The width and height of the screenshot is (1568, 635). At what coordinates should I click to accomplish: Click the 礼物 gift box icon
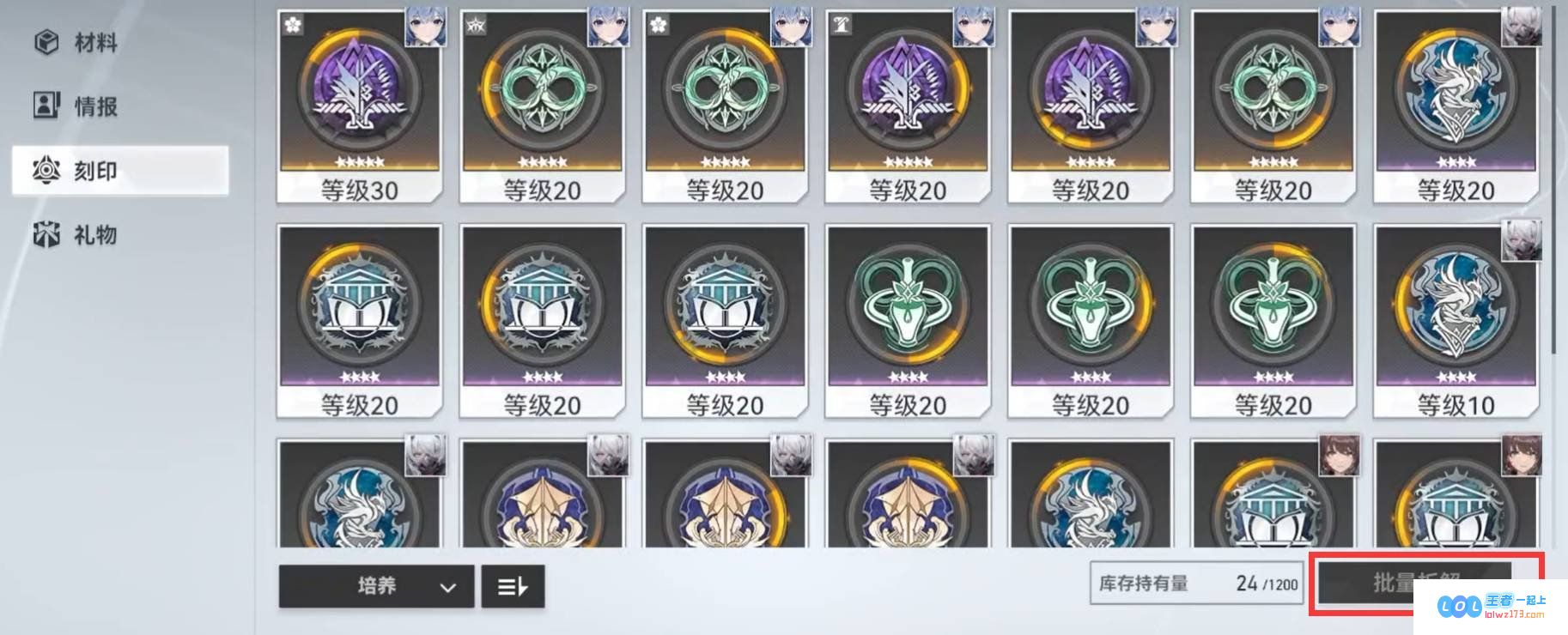tap(46, 234)
